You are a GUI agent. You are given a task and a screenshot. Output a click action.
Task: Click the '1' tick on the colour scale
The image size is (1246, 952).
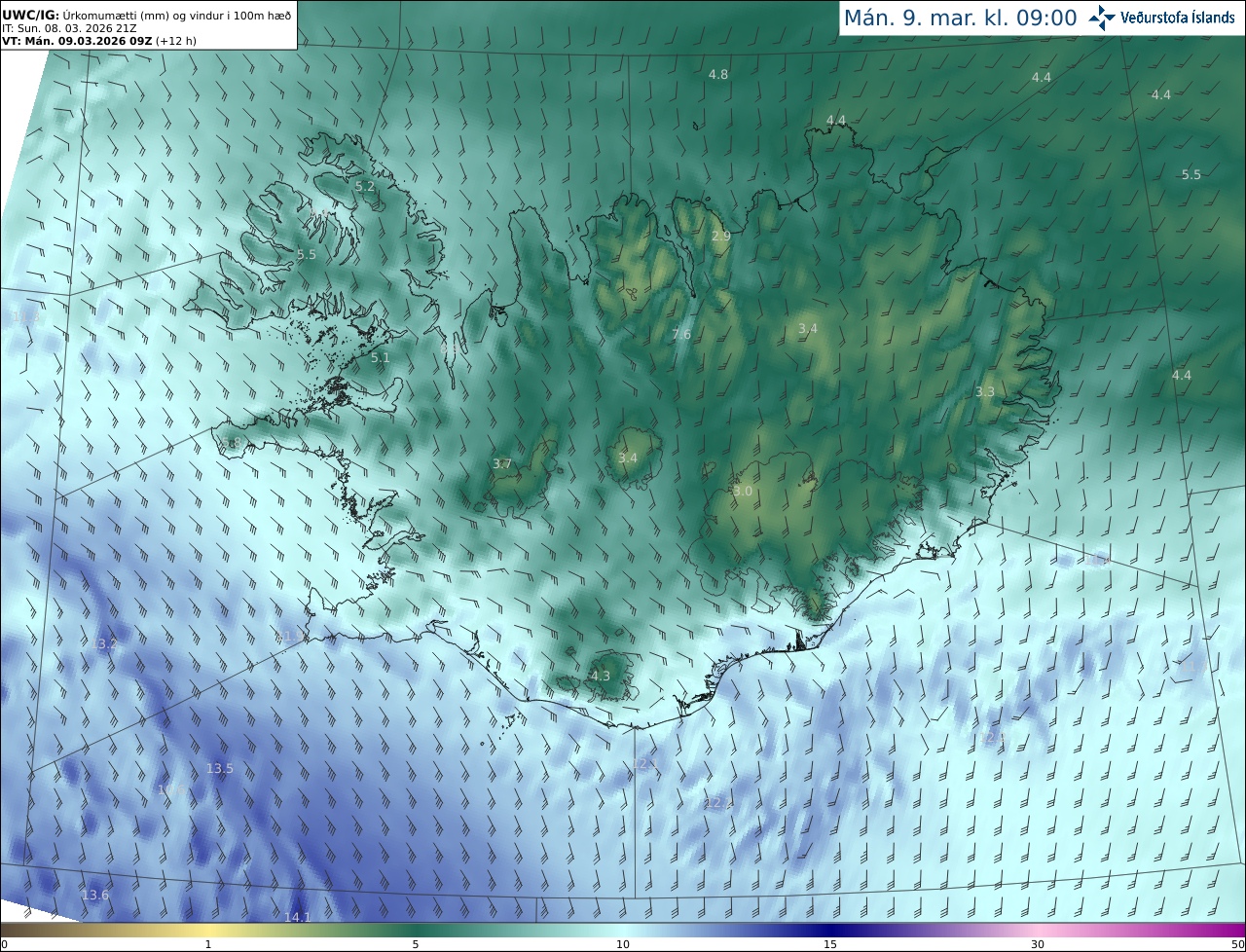coord(208,944)
